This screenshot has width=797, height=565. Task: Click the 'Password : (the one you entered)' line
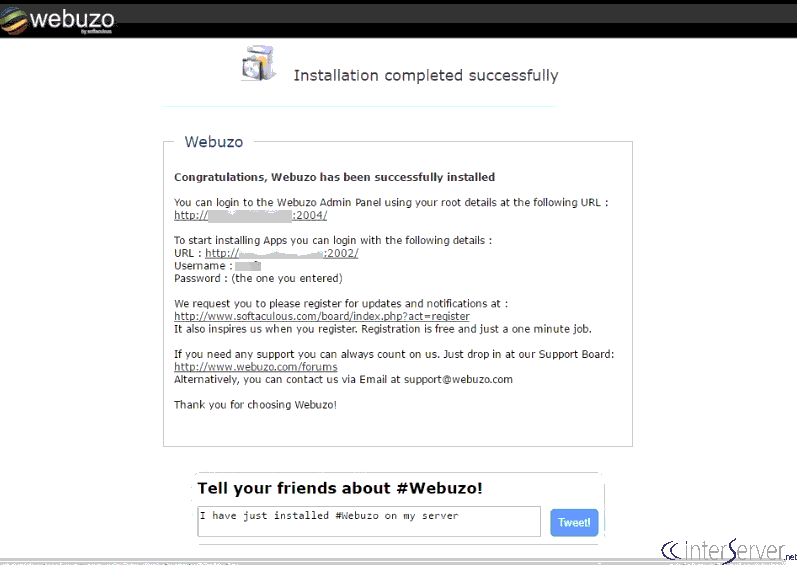[258, 278]
